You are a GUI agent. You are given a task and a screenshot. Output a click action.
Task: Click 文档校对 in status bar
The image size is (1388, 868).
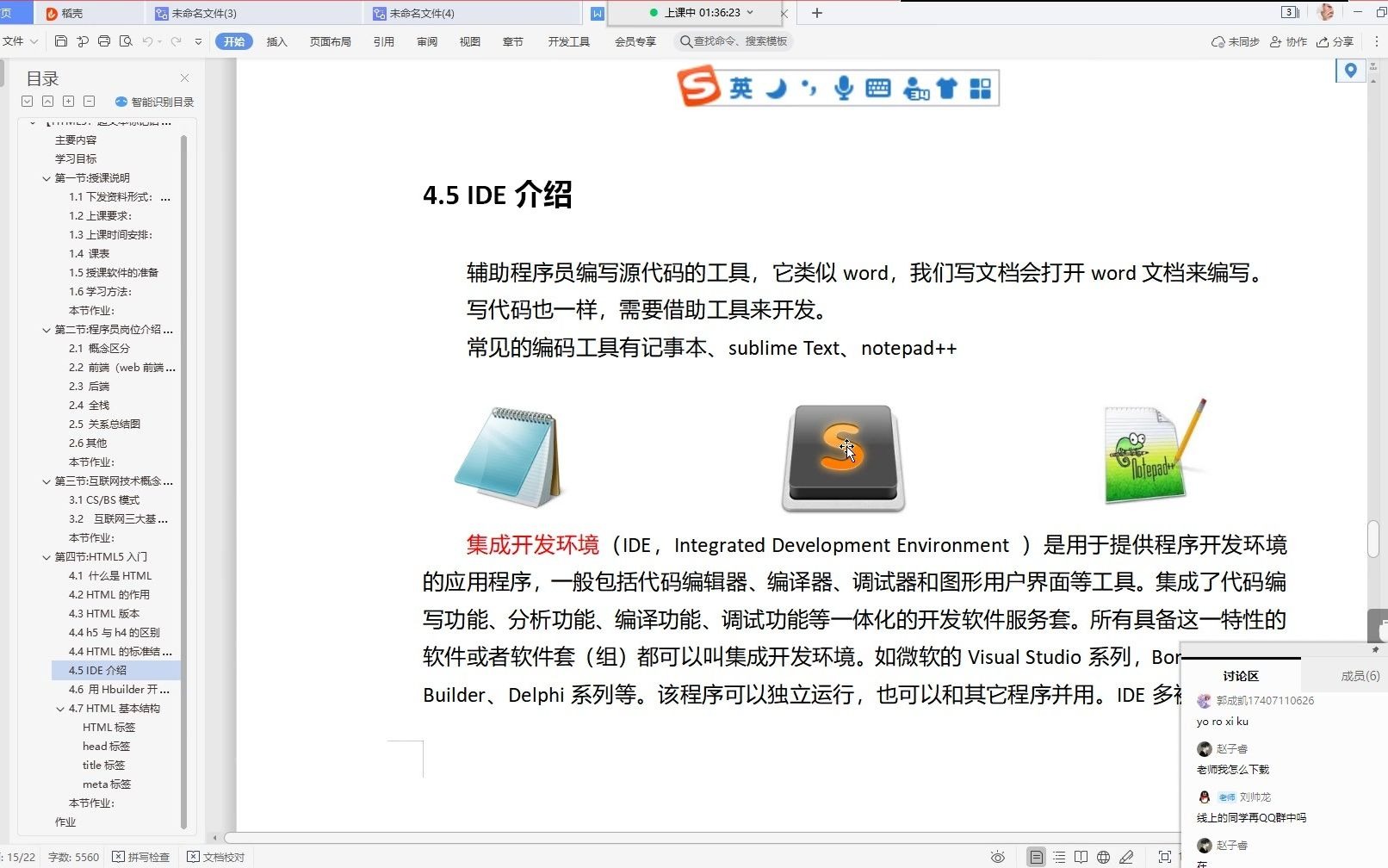point(216,857)
